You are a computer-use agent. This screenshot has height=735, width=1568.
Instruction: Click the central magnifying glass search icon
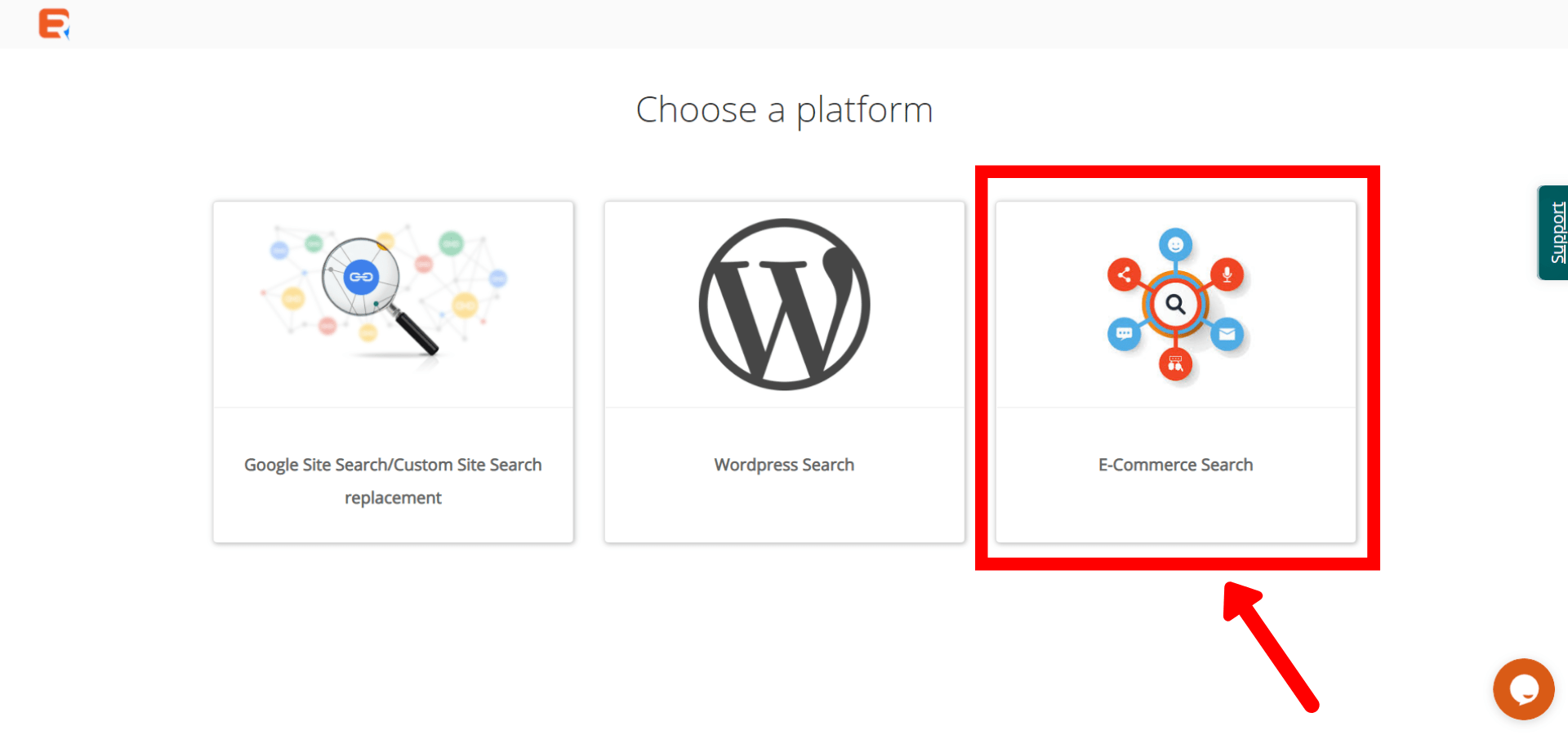pos(1176,304)
